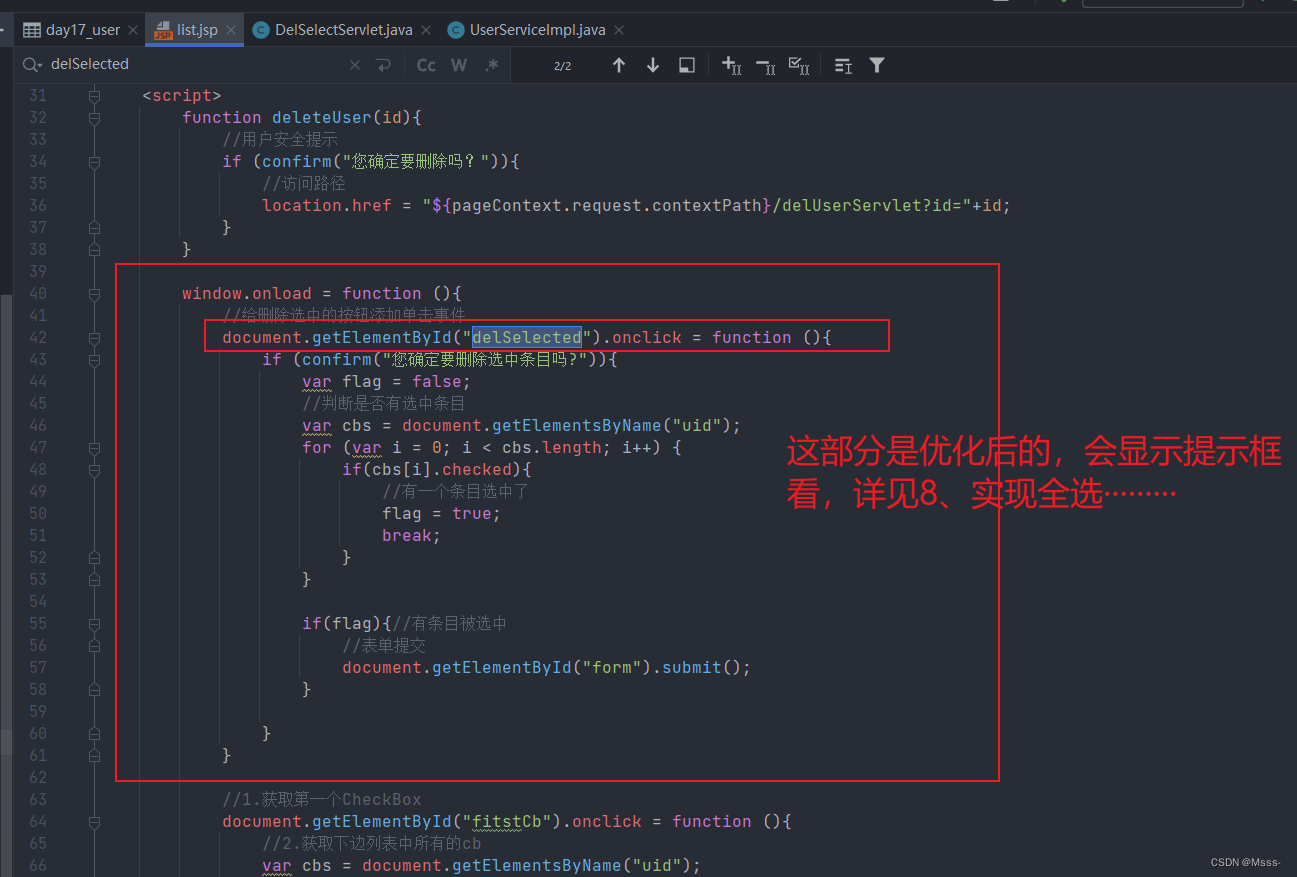Collapse the if block at line 34
The height and width of the screenshot is (877, 1297).
(x=94, y=162)
